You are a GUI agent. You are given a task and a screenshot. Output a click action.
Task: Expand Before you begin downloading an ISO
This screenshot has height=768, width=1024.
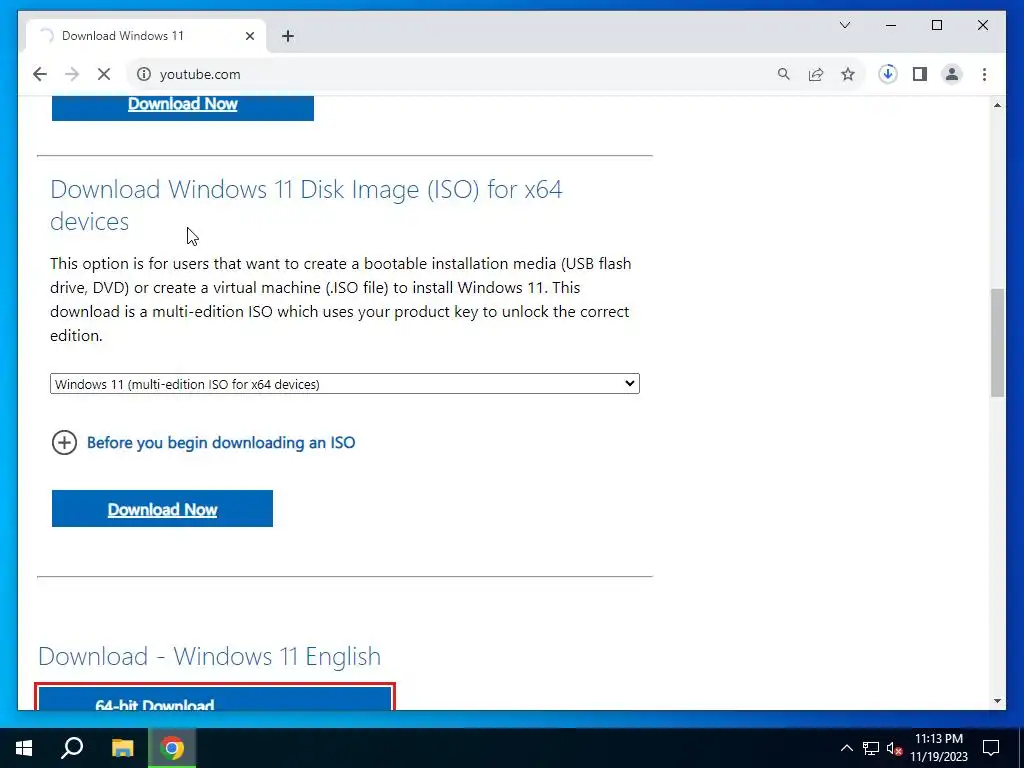(x=65, y=443)
